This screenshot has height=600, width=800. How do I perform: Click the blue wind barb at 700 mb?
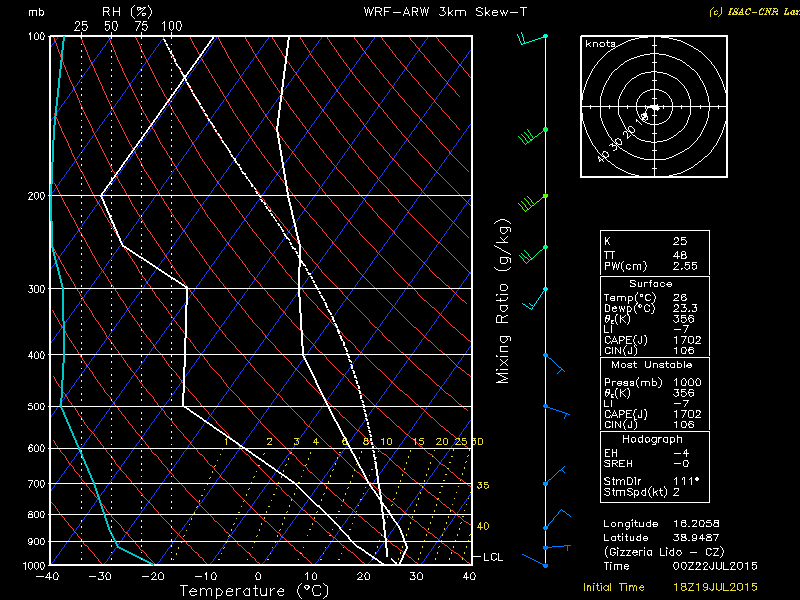point(554,476)
